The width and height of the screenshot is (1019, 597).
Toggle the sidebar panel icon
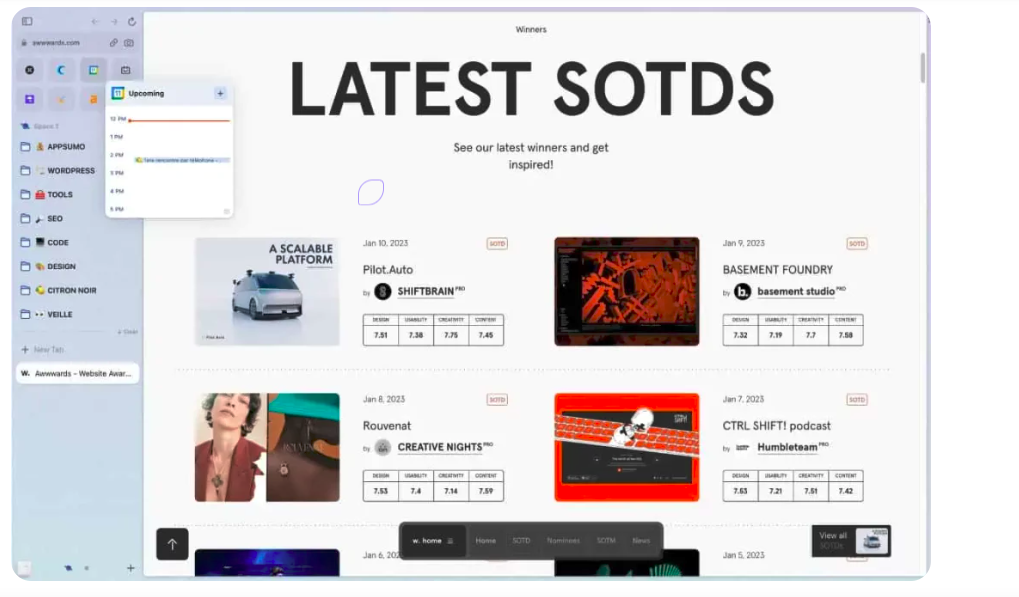[27, 21]
